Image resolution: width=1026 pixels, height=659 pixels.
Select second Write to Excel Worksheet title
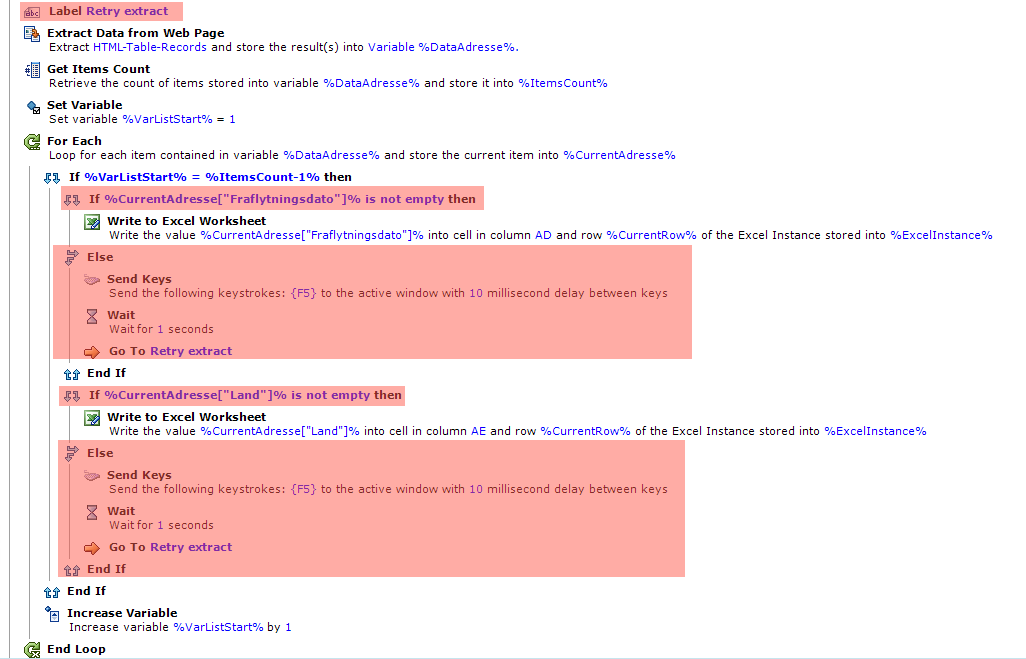(x=186, y=417)
